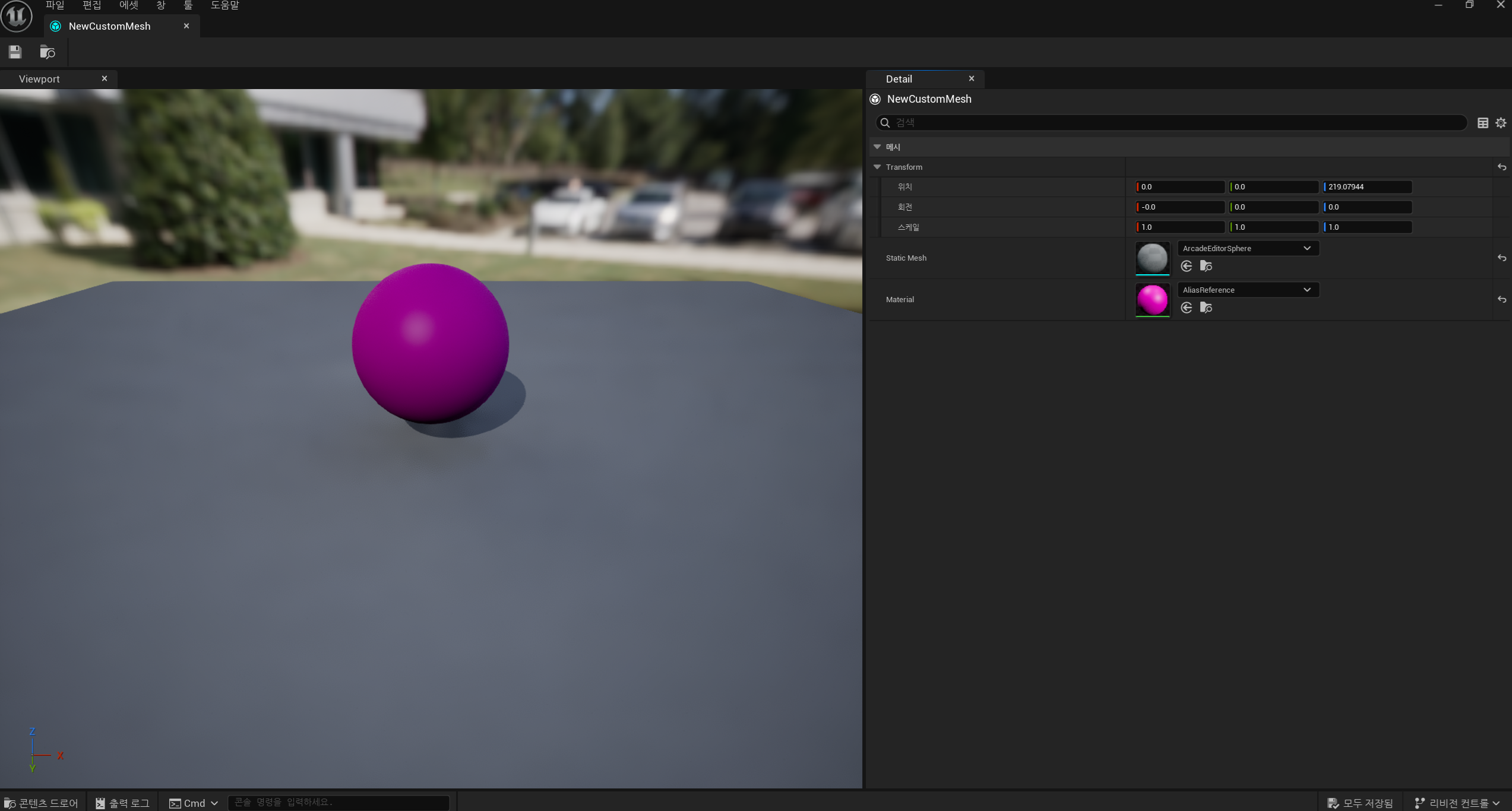
Task: Open 콘텐츠 드로어 content drawer
Action: coord(42,803)
